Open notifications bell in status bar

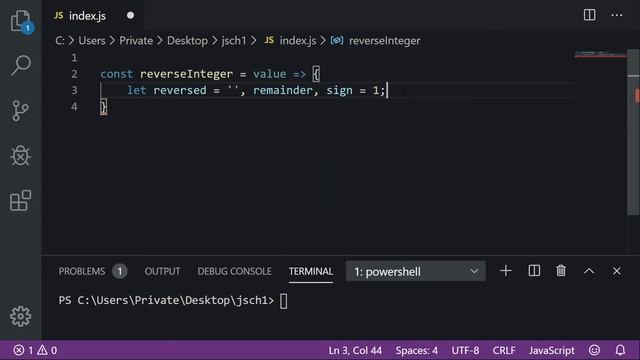620,350
